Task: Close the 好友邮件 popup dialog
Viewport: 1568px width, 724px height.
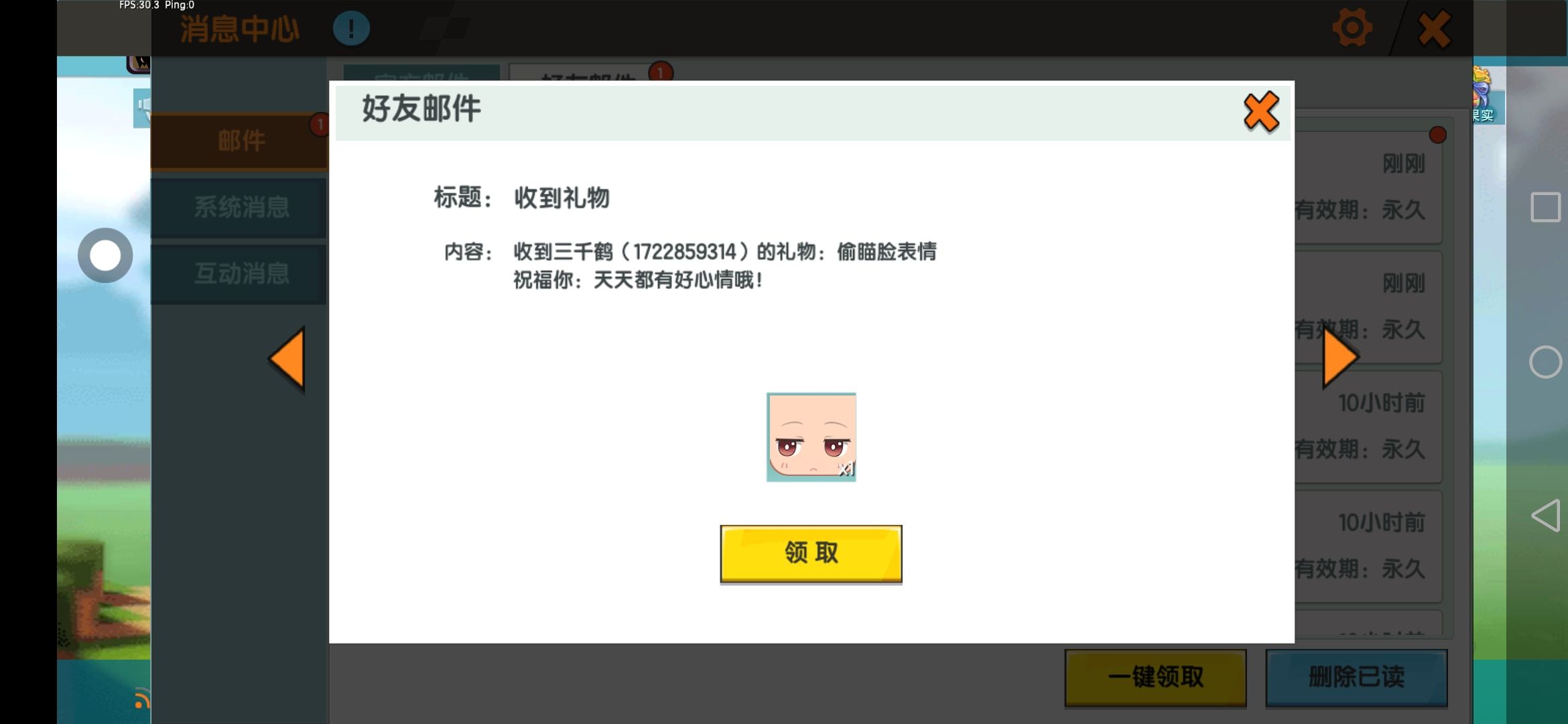Action: [x=1260, y=112]
